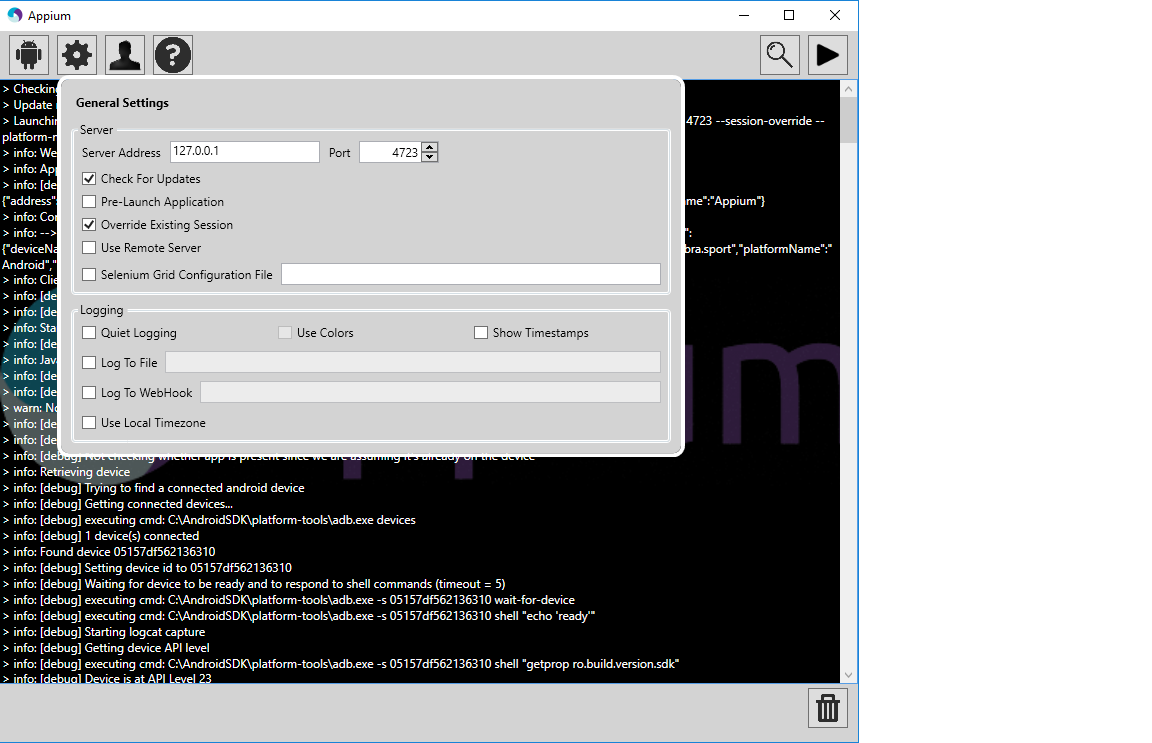The height and width of the screenshot is (743, 1152).
Task: Click the log line ending in 'wait-for-device'
Action: (x=289, y=600)
